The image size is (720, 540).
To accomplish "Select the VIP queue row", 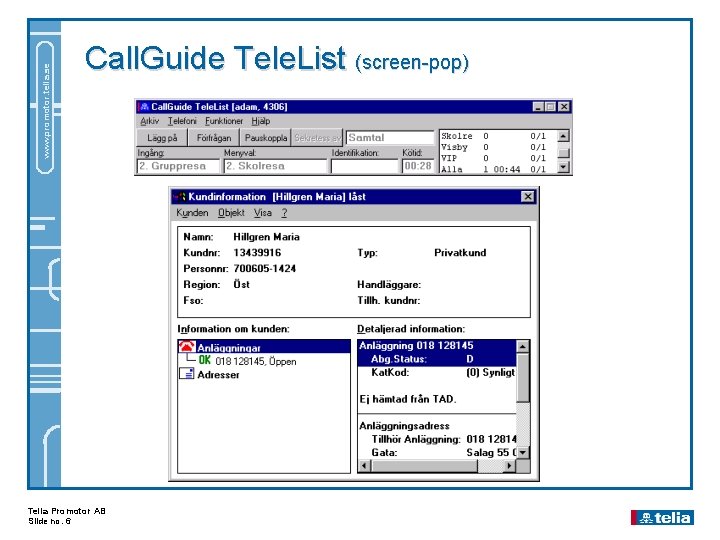I will (x=498, y=158).
